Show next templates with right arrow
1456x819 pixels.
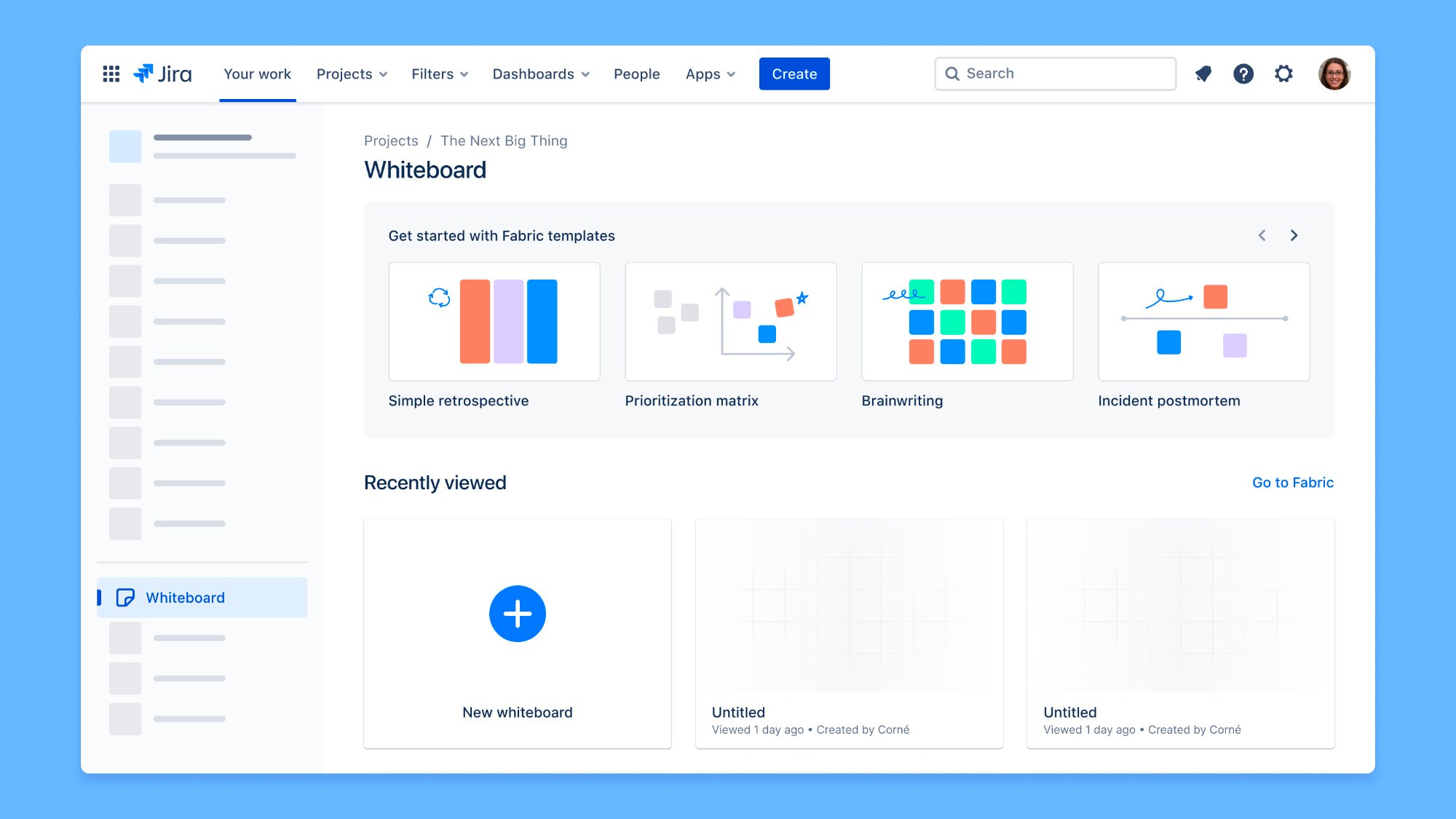1294,235
